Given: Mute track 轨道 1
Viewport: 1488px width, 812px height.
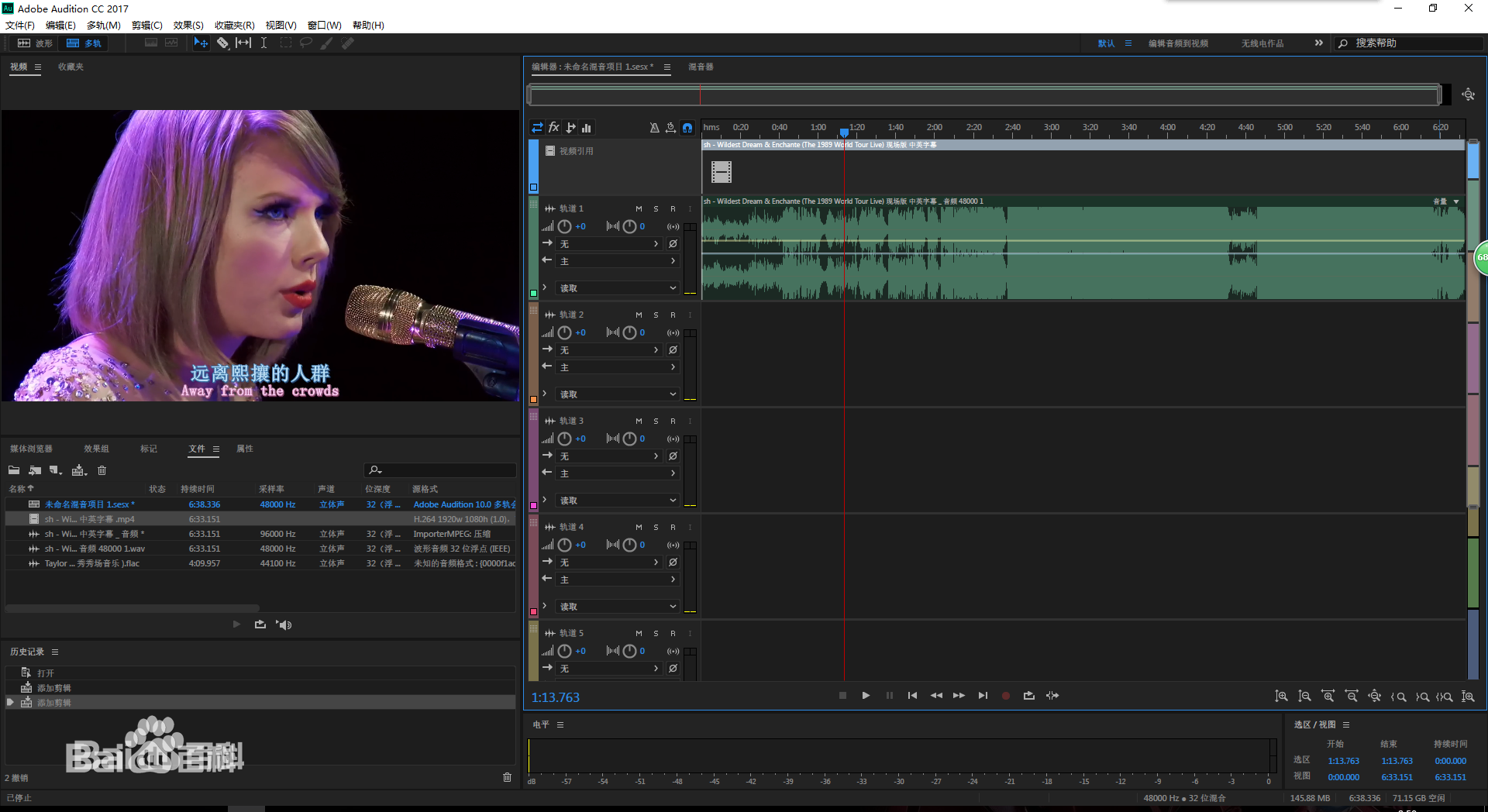Looking at the screenshot, I should pyautogui.click(x=639, y=209).
